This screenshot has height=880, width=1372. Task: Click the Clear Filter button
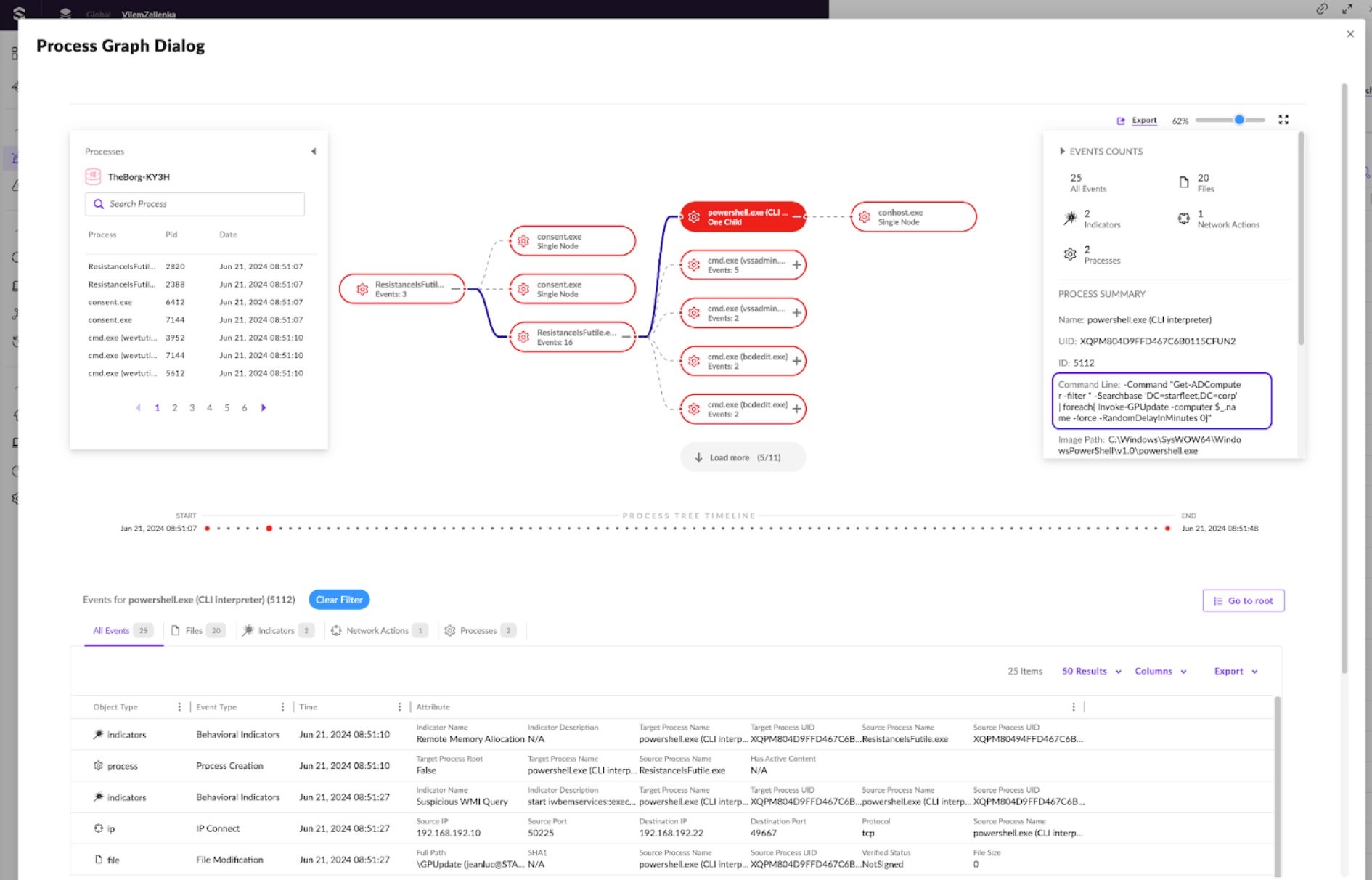tap(339, 600)
